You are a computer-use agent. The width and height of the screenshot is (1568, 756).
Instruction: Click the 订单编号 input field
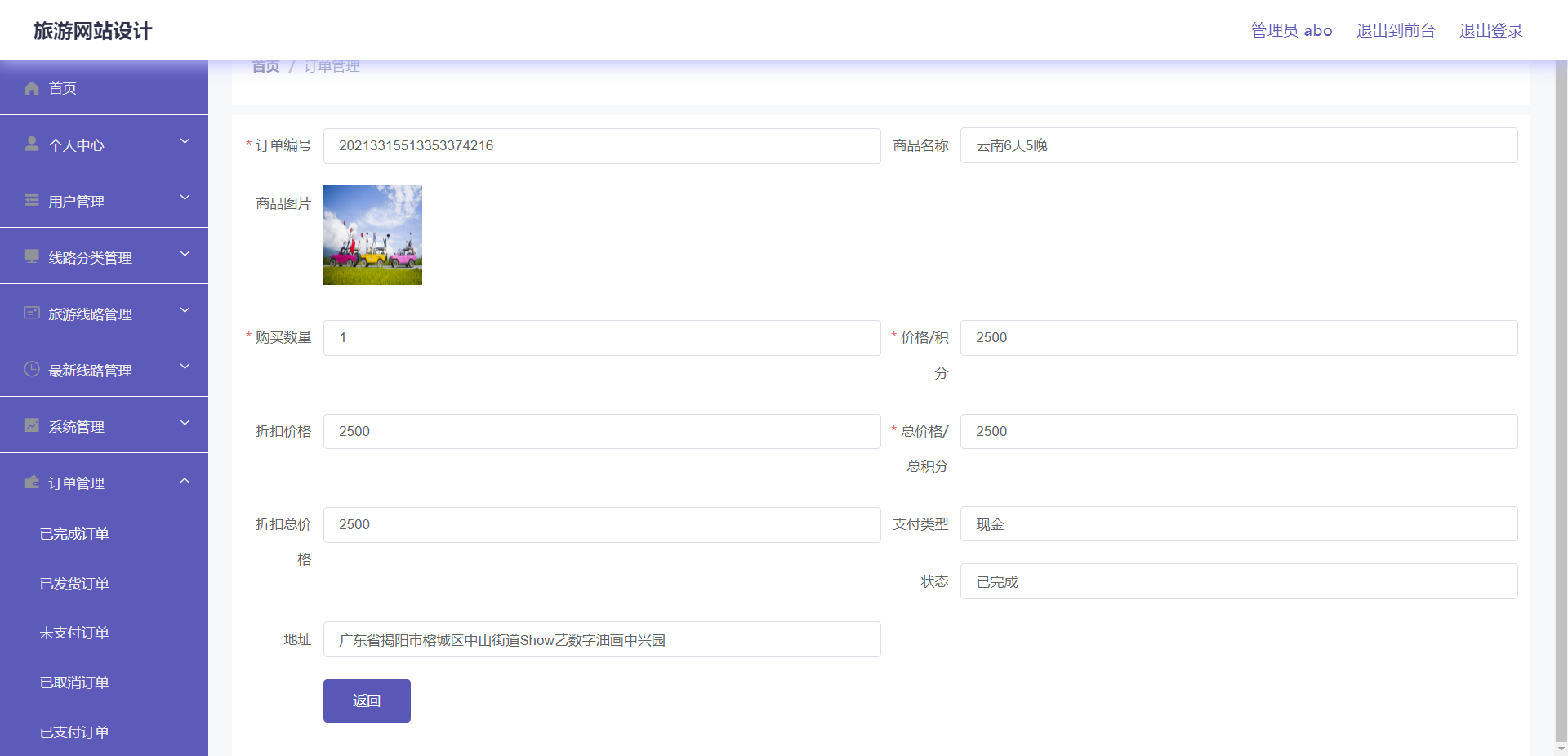pyautogui.click(x=602, y=146)
